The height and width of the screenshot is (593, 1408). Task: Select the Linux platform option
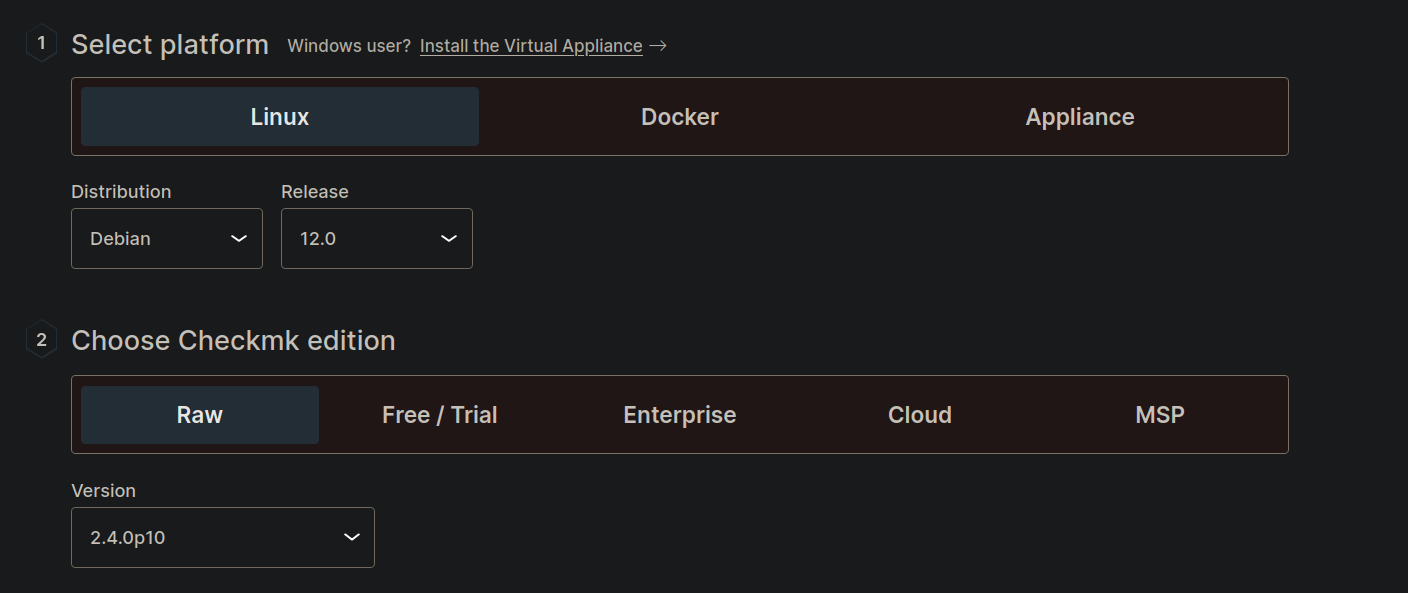coord(280,117)
